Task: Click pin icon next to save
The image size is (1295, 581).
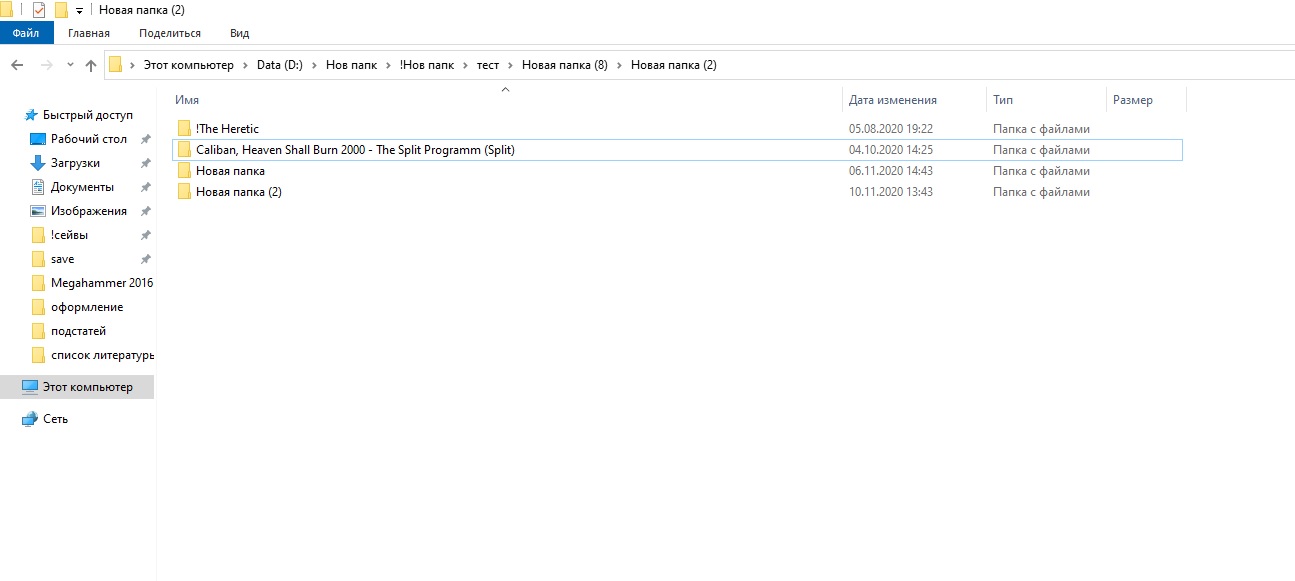Action: click(145, 259)
